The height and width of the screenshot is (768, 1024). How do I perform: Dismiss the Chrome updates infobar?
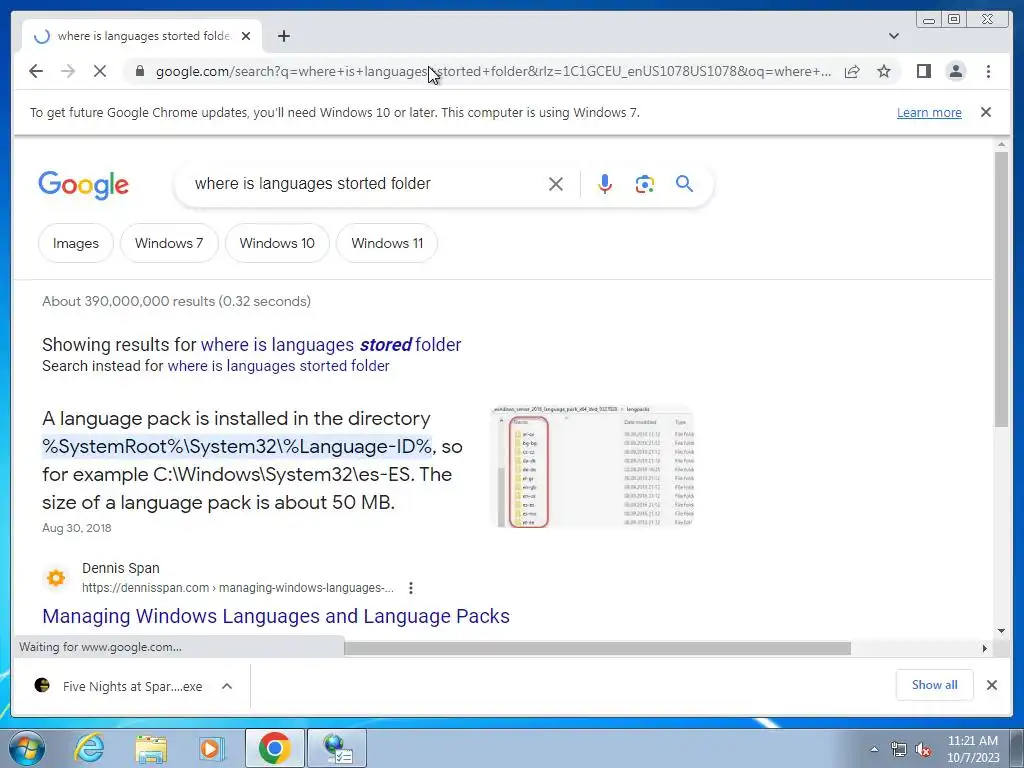point(986,112)
